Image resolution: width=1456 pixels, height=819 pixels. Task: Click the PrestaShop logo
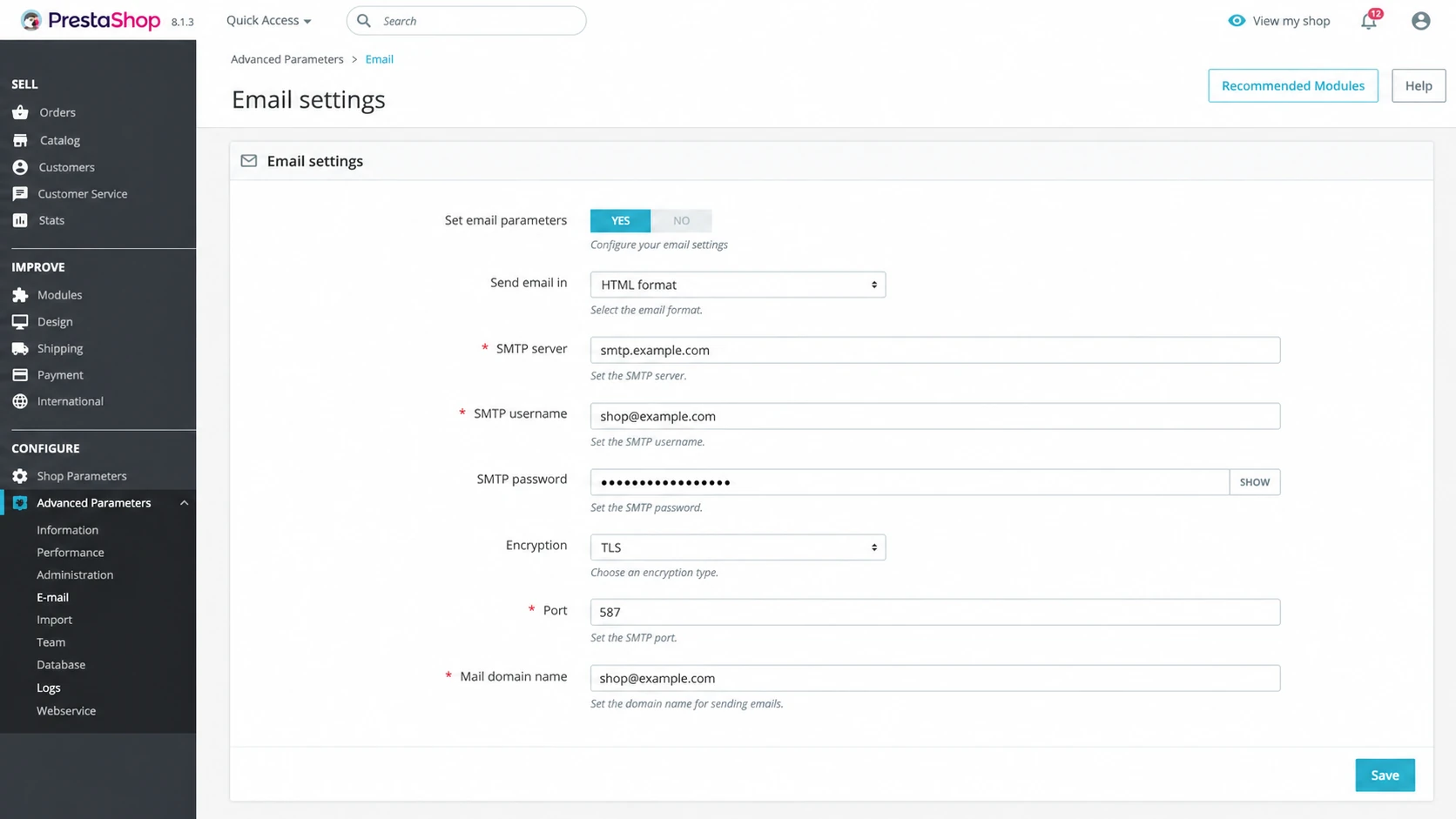tap(91, 20)
